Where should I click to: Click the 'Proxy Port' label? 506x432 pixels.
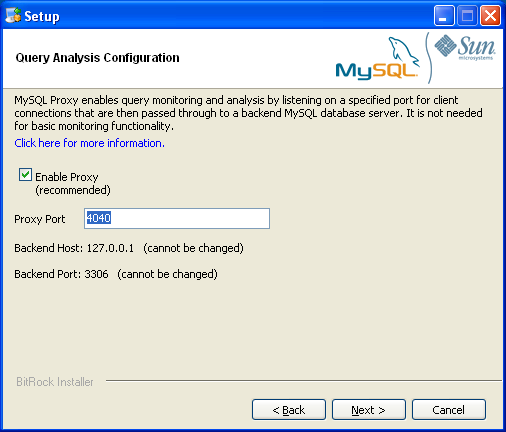pos(40,219)
